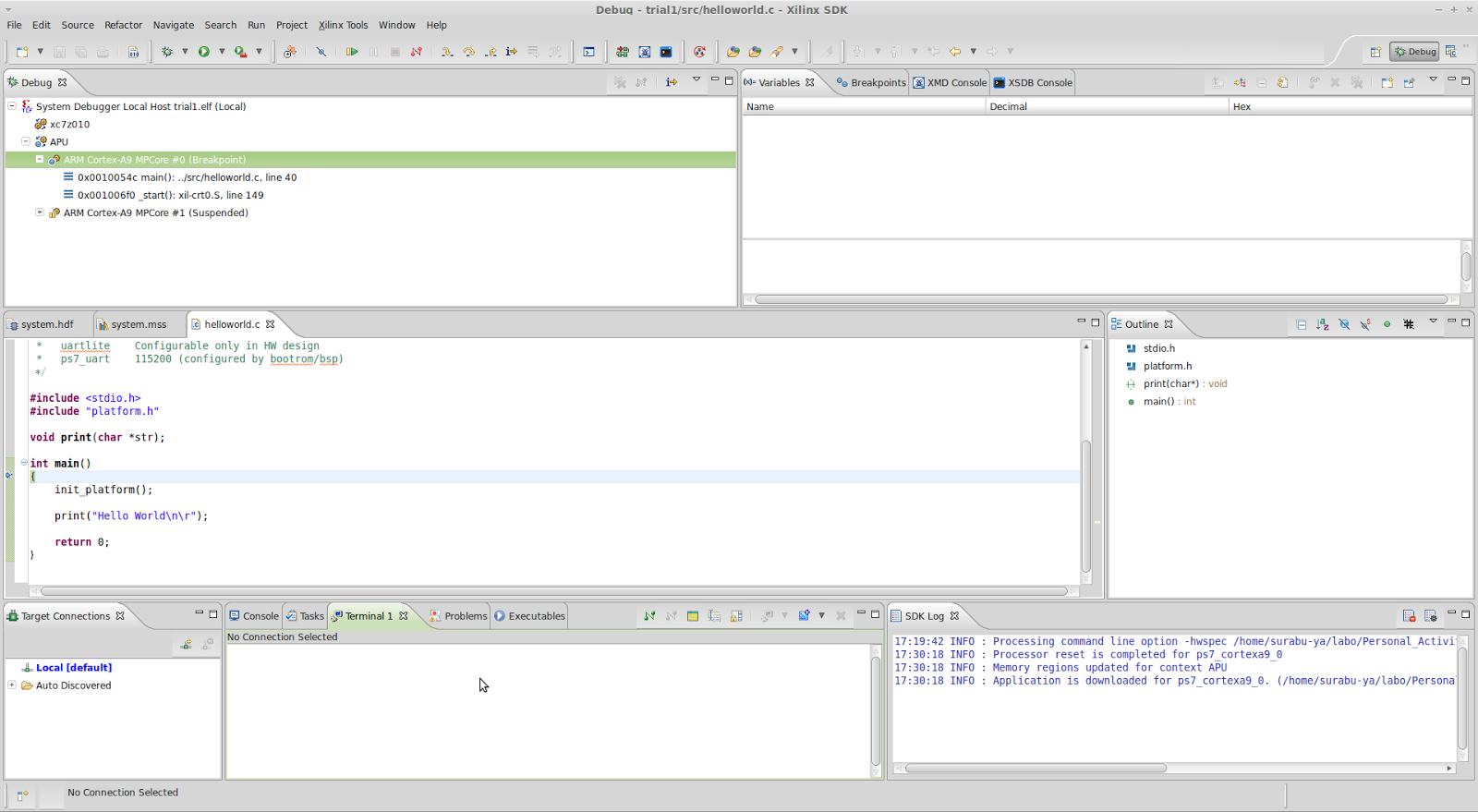Click Collapse All in Outline toolbar
The height and width of the screenshot is (812, 1478).
[1302, 324]
